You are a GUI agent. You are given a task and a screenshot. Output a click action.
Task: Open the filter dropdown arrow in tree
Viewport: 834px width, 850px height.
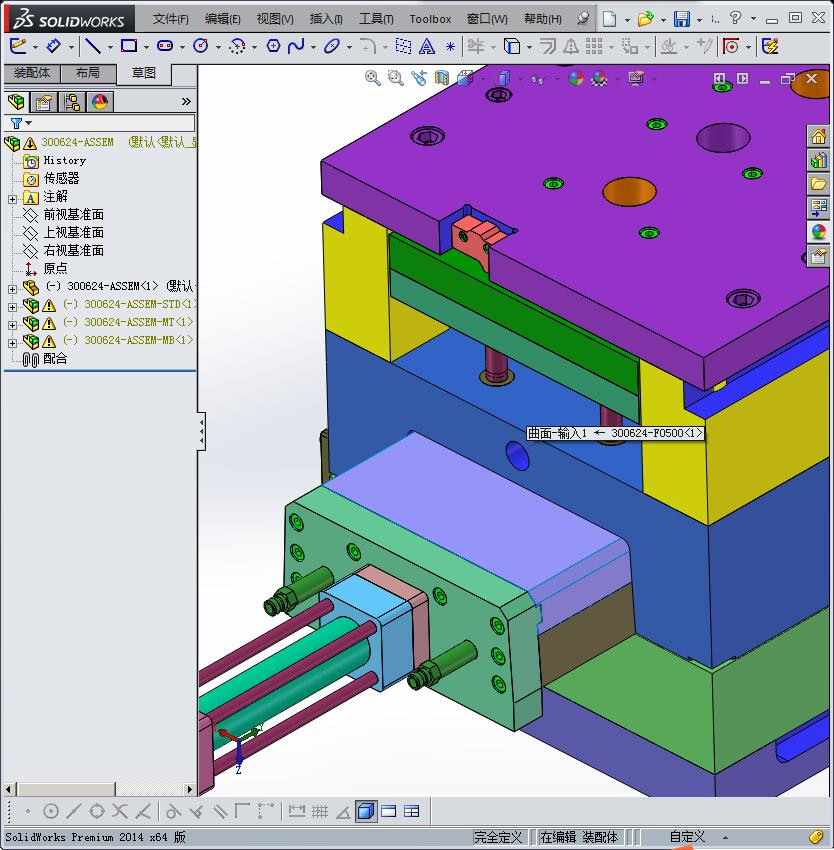[x=29, y=123]
